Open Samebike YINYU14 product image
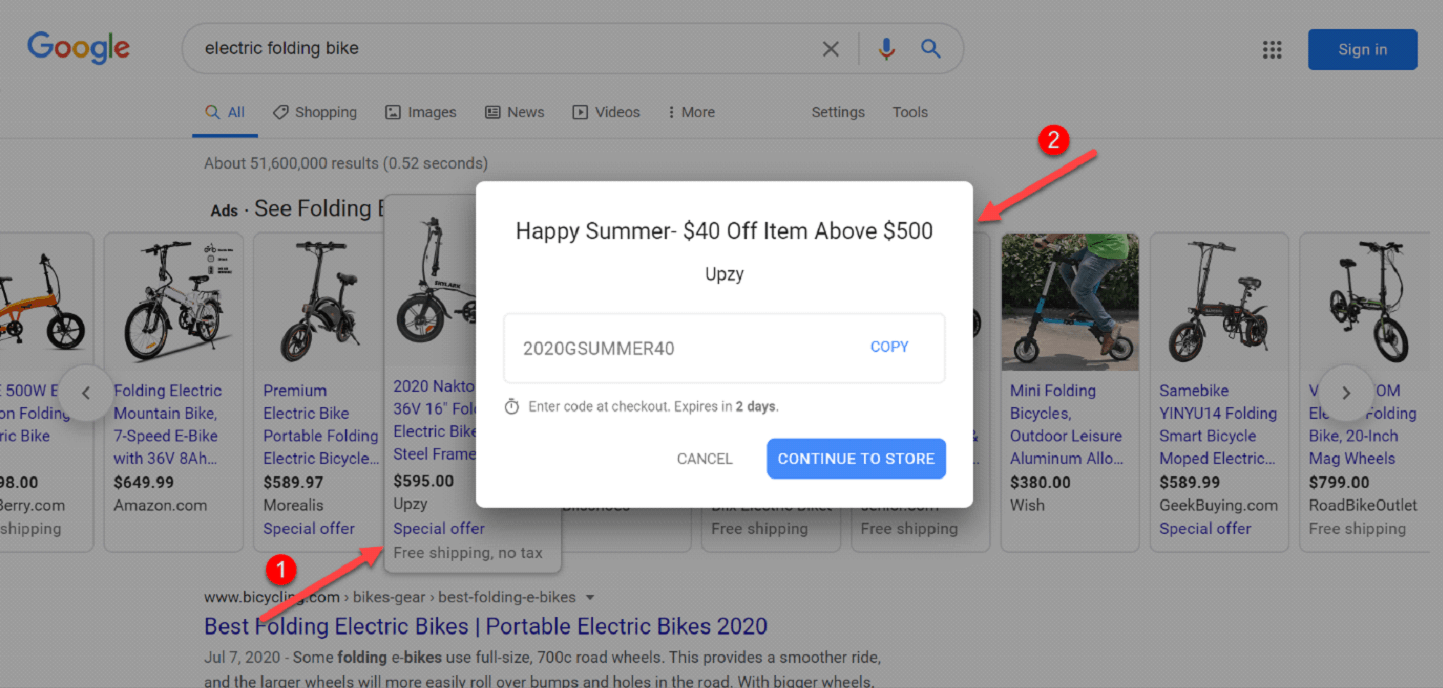 [x=1219, y=302]
